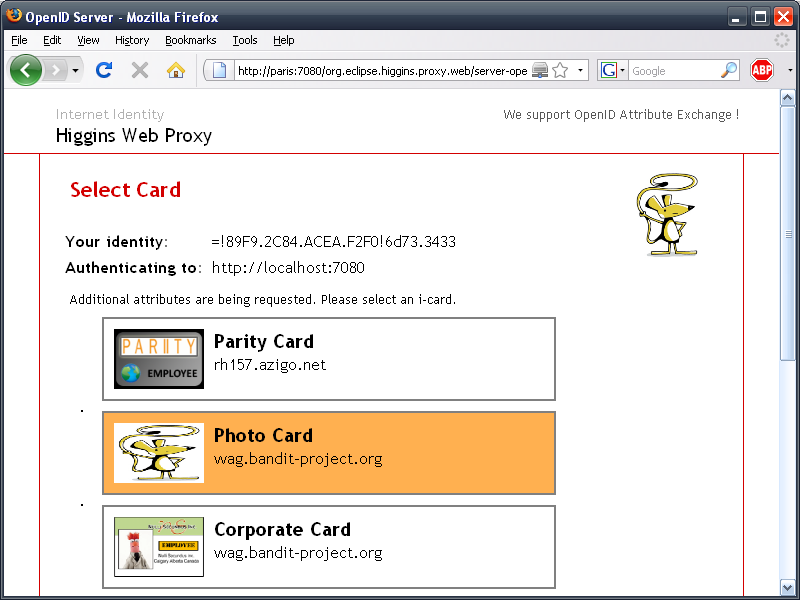Reload the page with the blue Reload icon

tap(104, 70)
